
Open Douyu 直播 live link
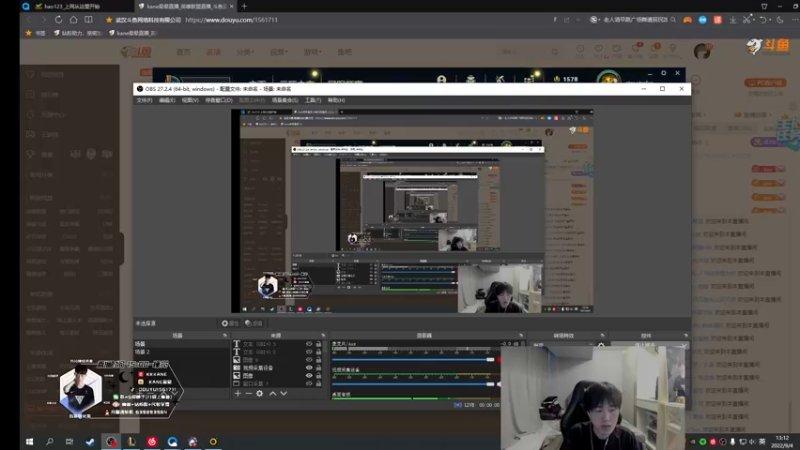[x=213, y=52]
